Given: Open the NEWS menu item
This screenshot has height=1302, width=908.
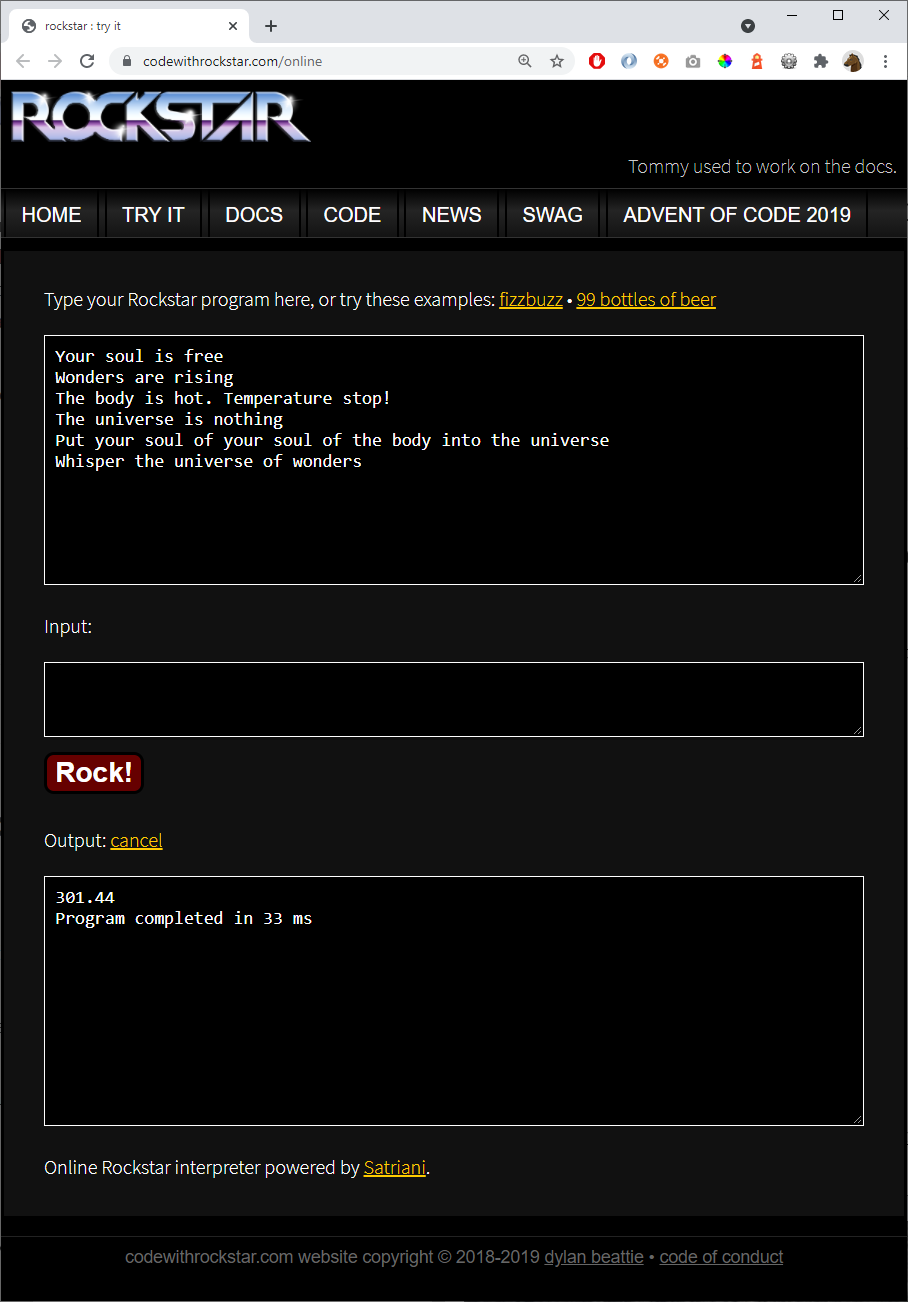Looking at the screenshot, I should (x=452, y=214).
